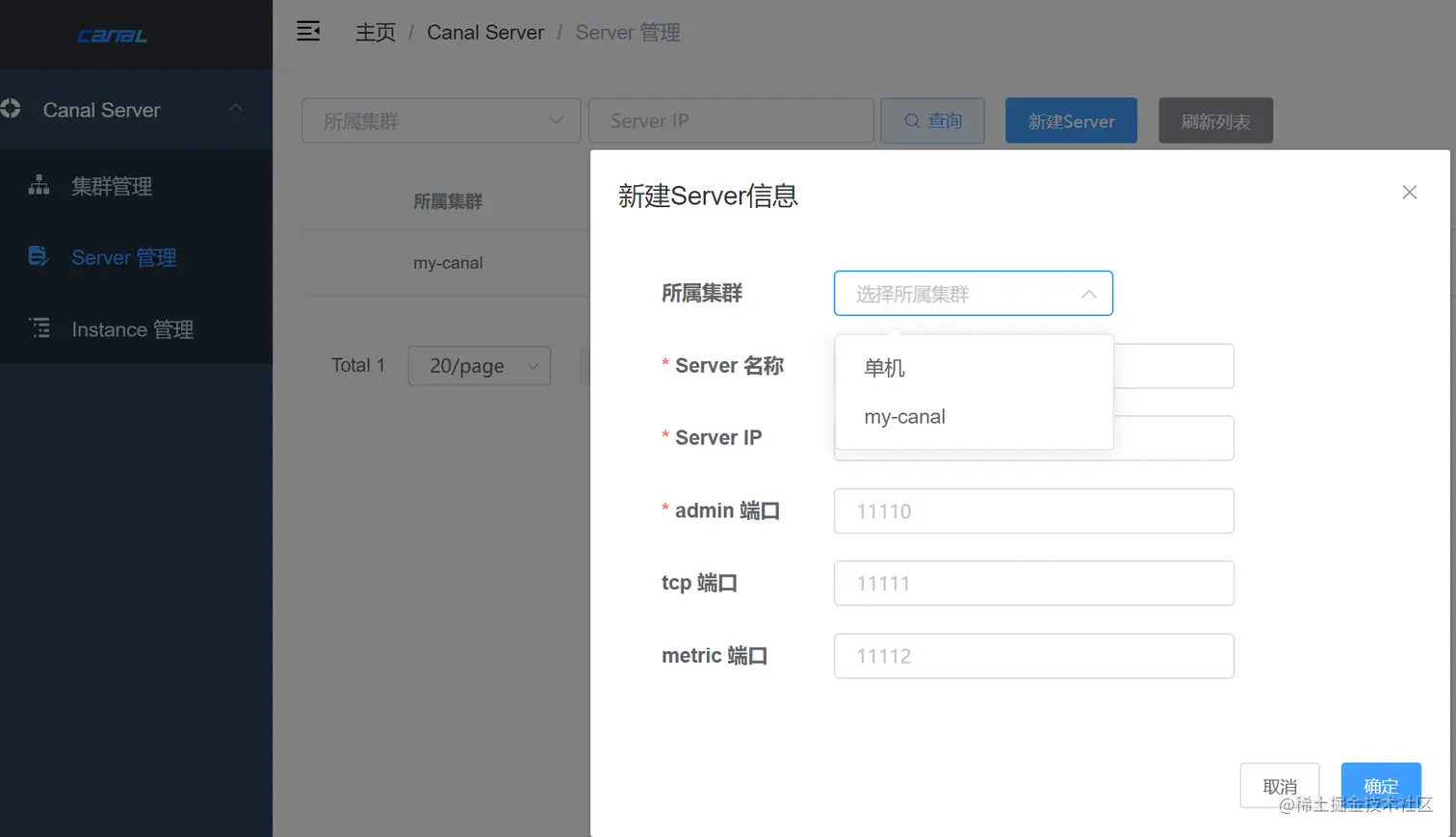
Task: Click the 集群管理 cluster icon
Action: (39, 185)
